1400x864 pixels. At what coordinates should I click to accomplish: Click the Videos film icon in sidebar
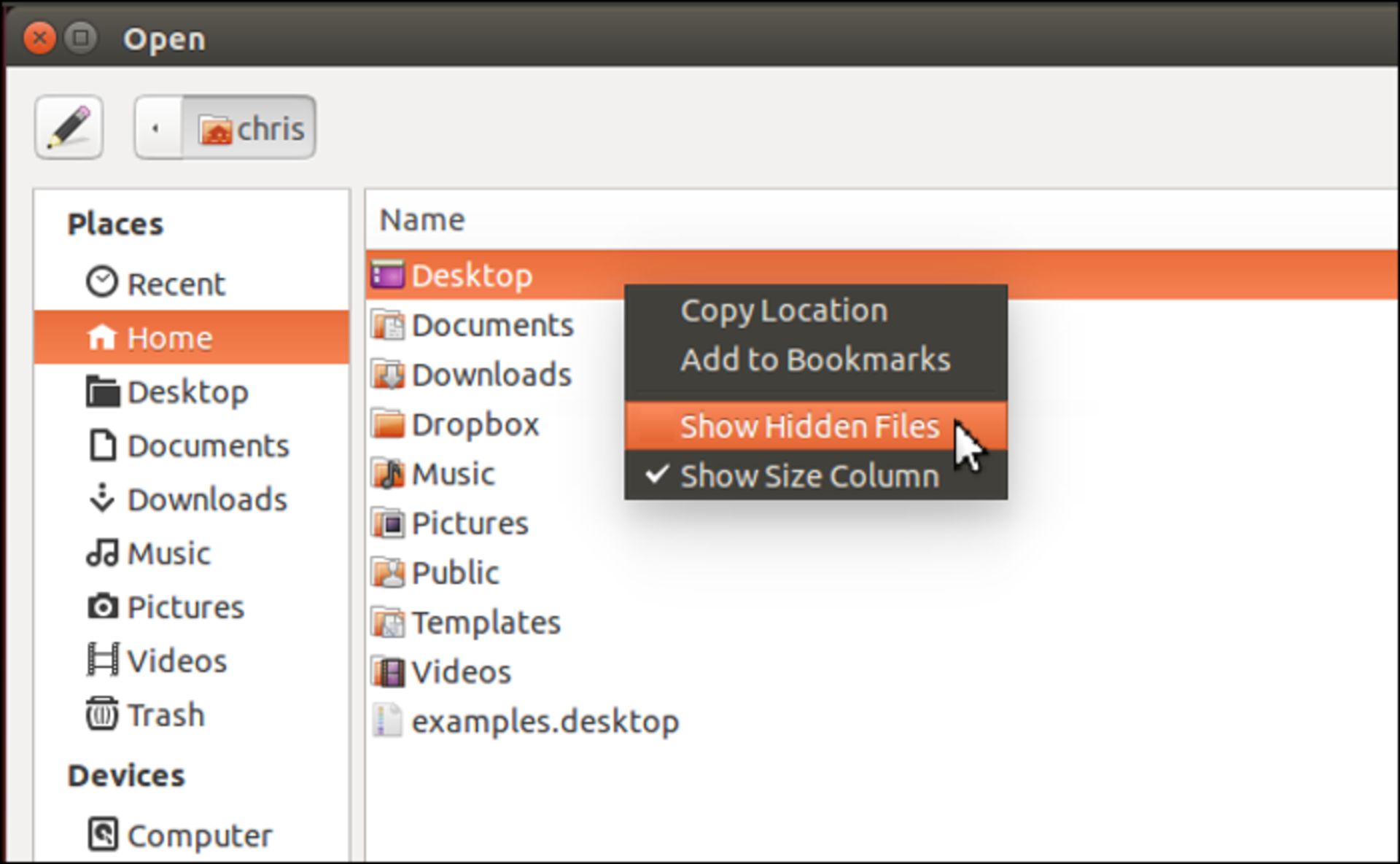pyautogui.click(x=102, y=660)
